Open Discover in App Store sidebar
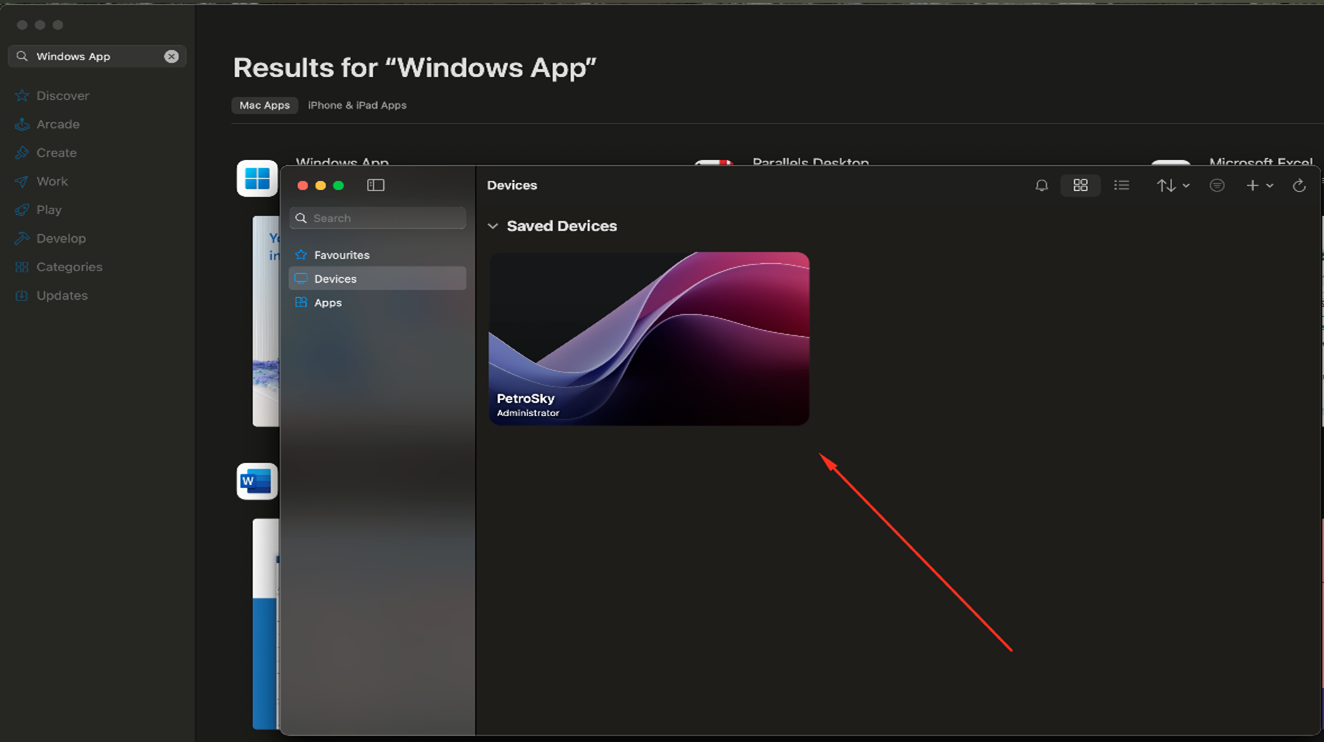The image size is (1324, 742). pyautogui.click(x=62, y=96)
